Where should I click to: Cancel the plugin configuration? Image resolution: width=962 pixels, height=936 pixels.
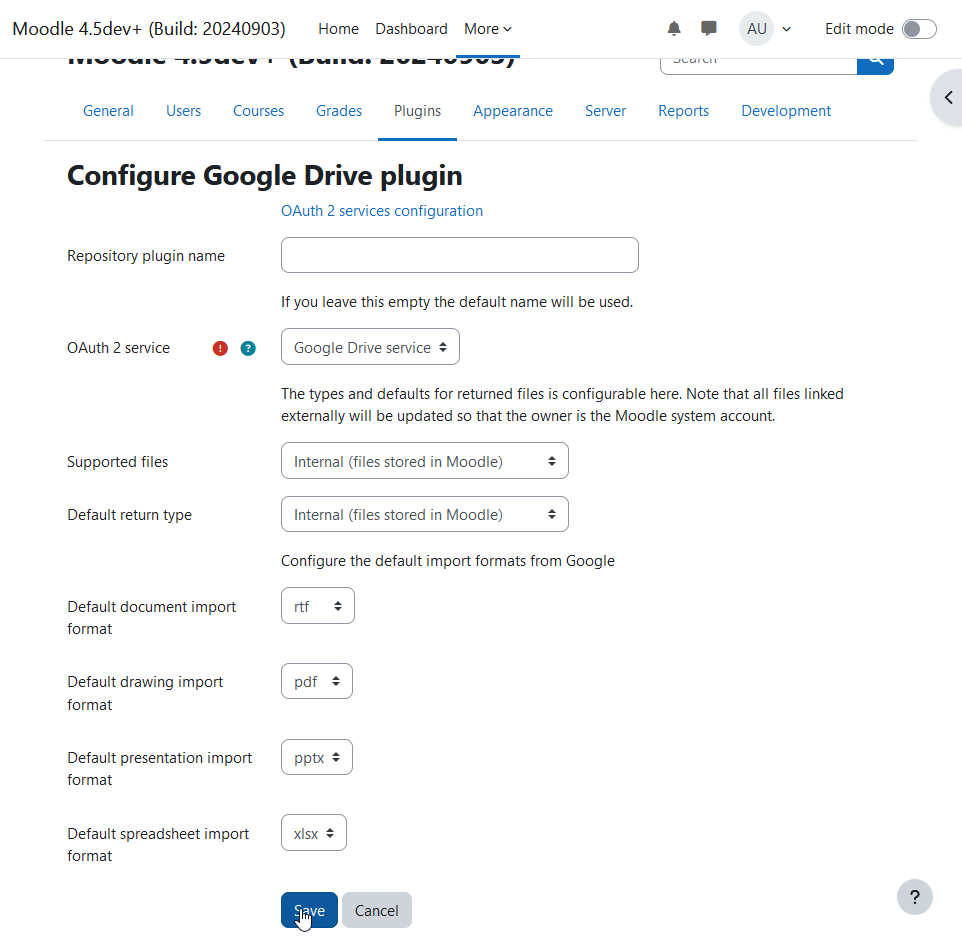point(377,910)
